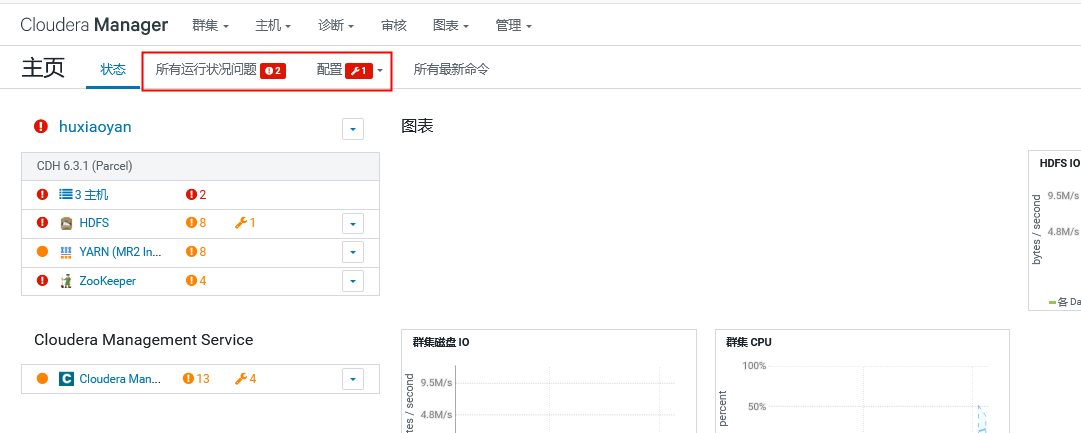Click the ZooKeeper red status icon
The height and width of the screenshot is (433, 1081).
[43, 280]
